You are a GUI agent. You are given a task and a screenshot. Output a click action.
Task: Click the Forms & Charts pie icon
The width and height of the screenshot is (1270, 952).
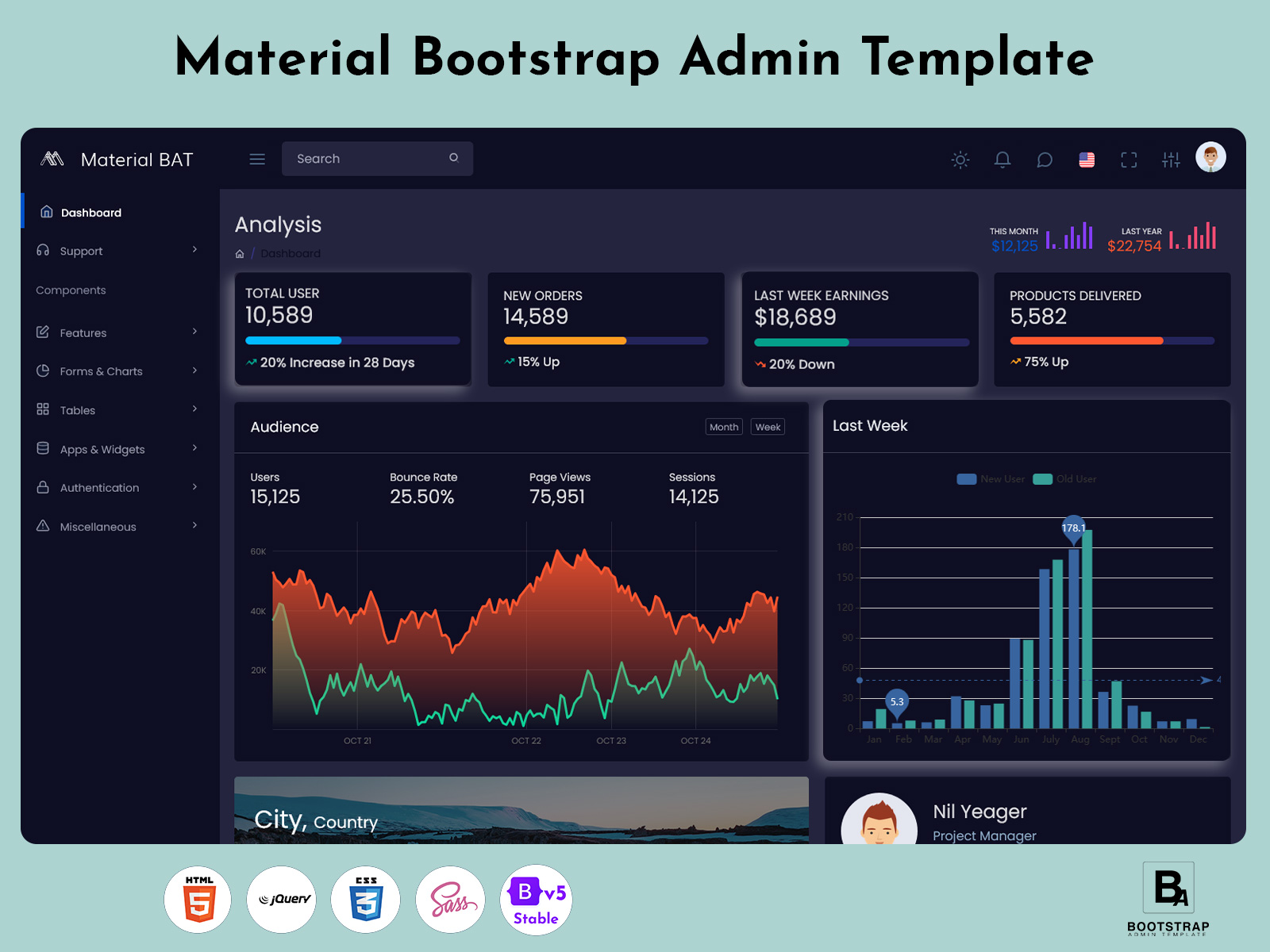(x=43, y=370)
